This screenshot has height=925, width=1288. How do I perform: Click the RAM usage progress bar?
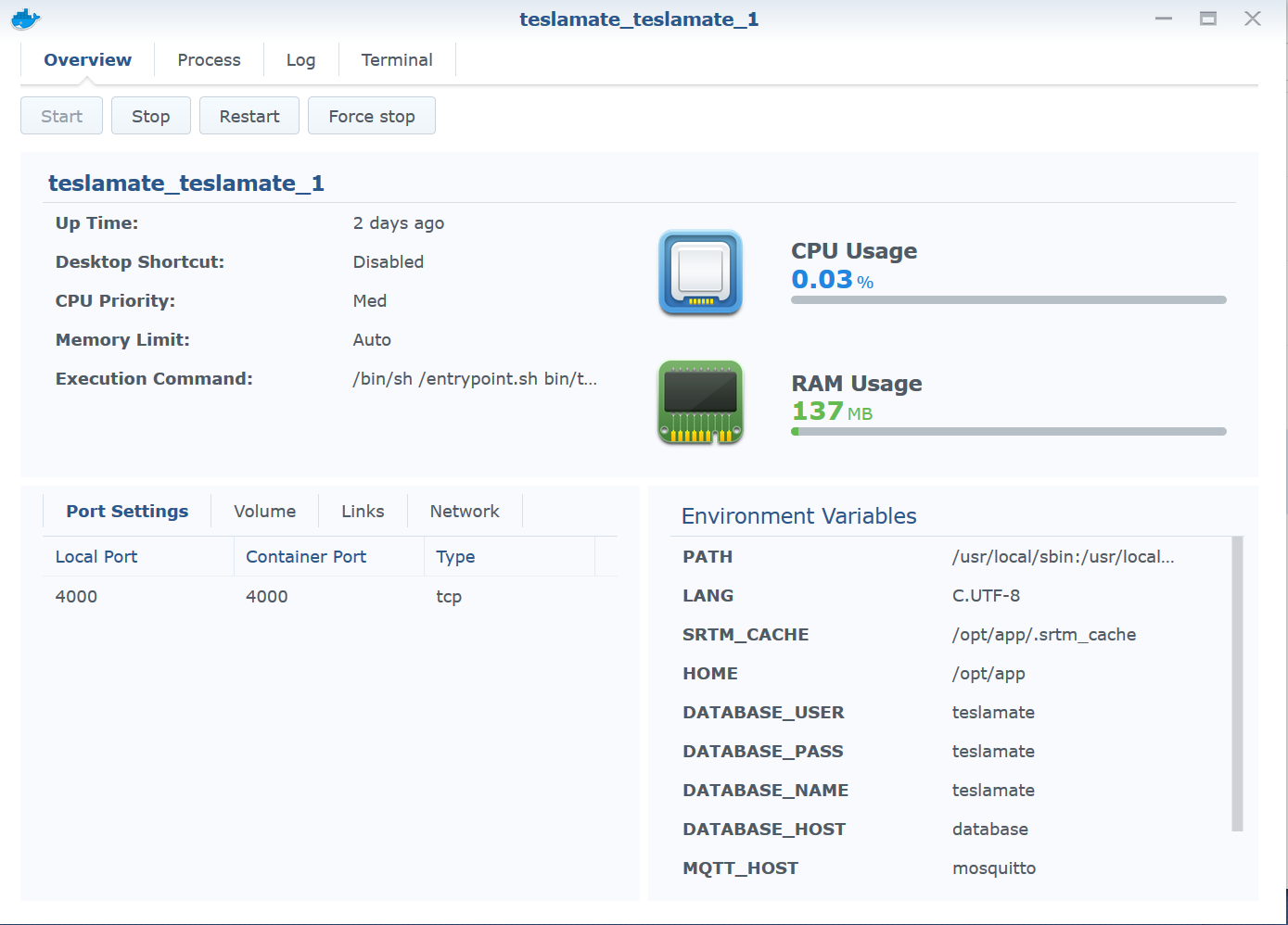pyautogui.click(x=1009, y=432)
